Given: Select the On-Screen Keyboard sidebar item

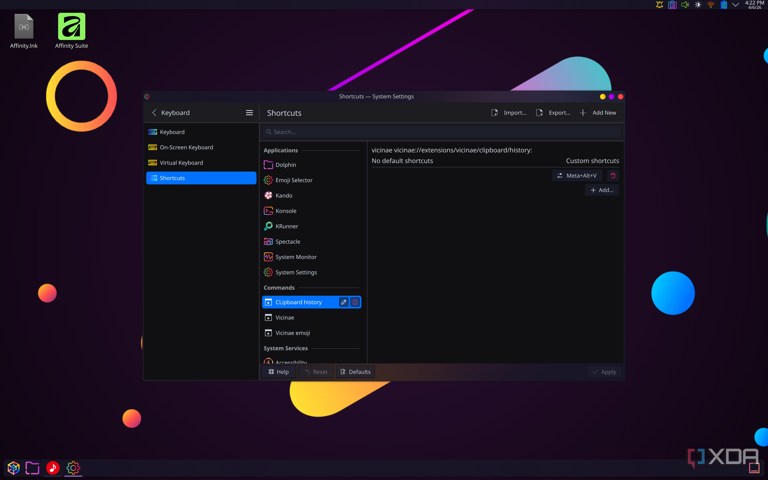Looking at the screenshot, I should pos(186,147).
